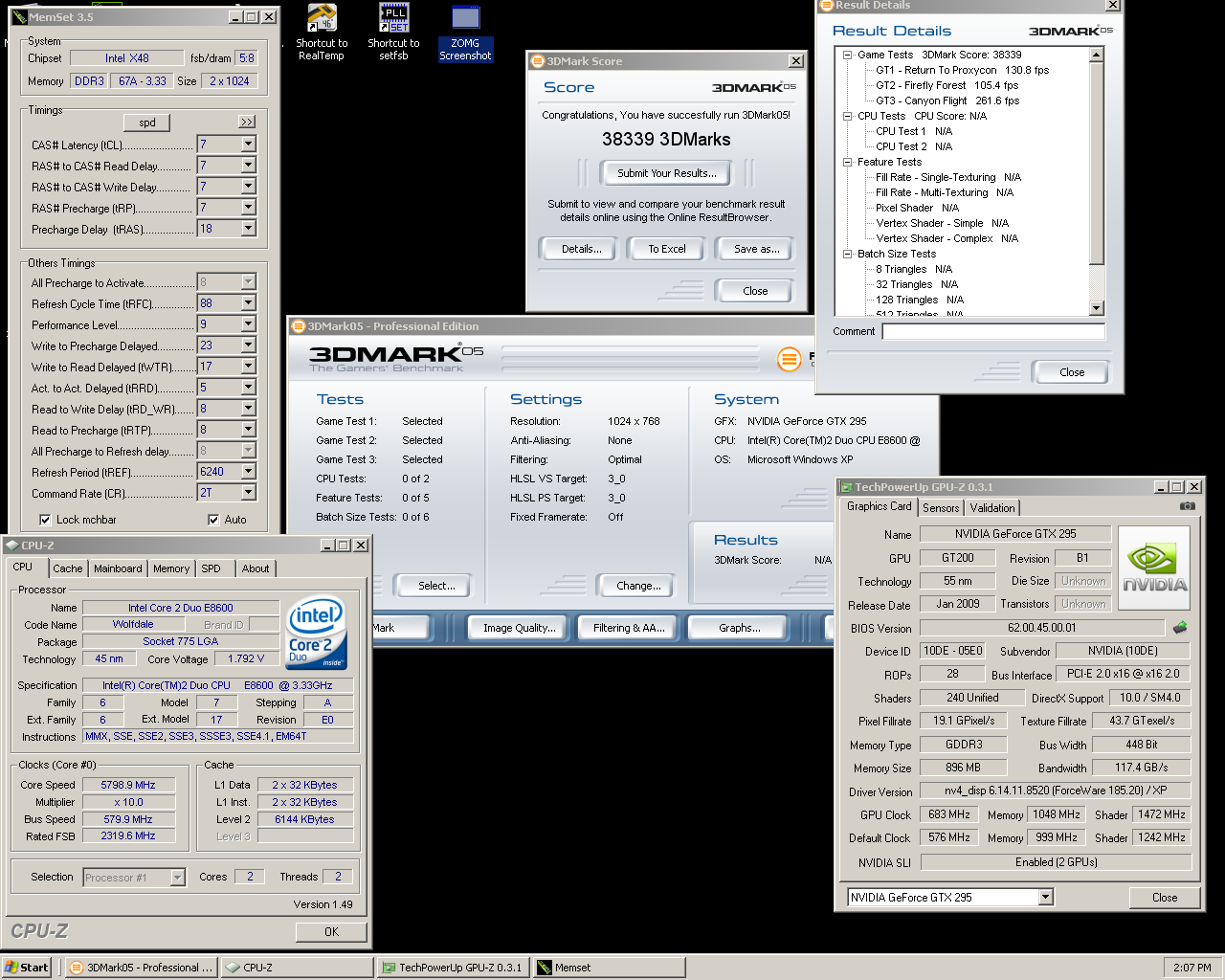The width and height of the screenshot is (1225, 980).
Task: Switch to the SPD tab in CPU-Z
Action: pyautogui.click(x=212, y=568)
